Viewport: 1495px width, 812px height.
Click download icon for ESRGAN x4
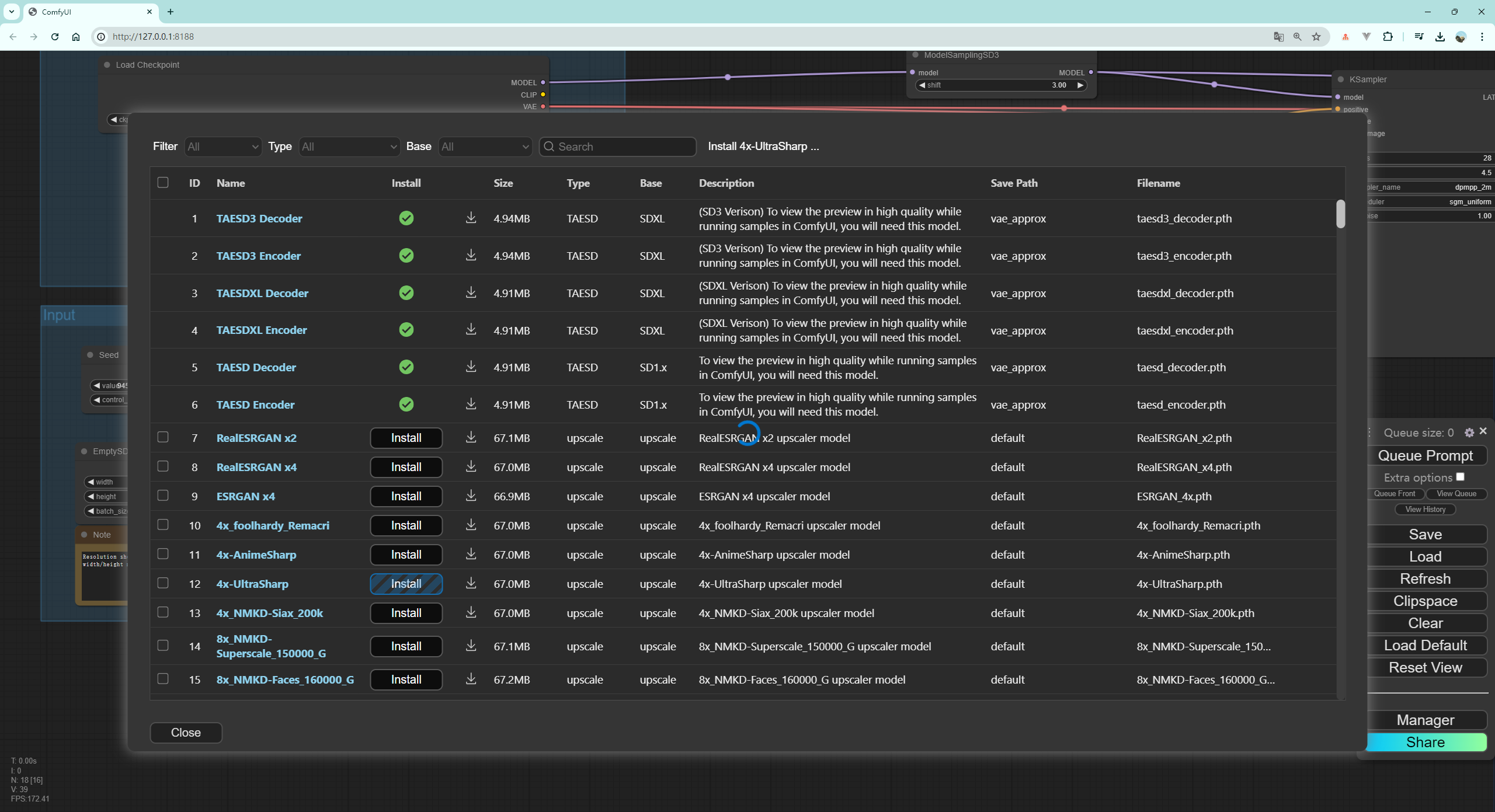pos(471,496)
